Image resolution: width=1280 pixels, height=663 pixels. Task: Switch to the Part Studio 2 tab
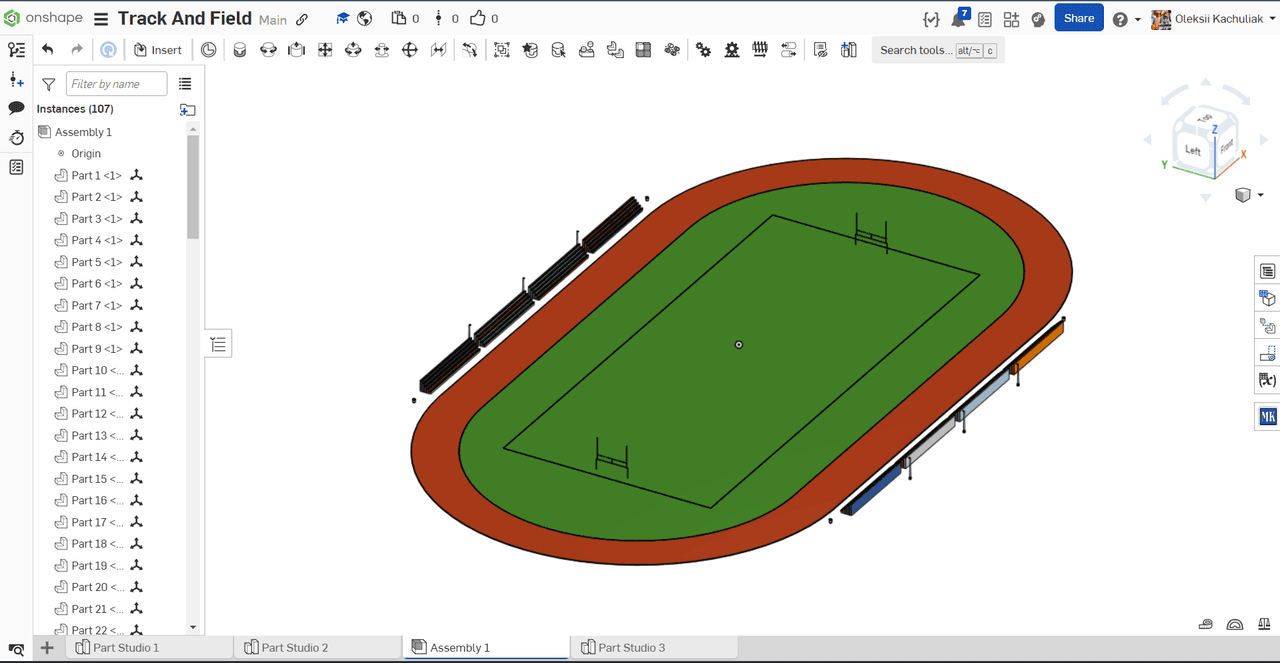point(294,648)
